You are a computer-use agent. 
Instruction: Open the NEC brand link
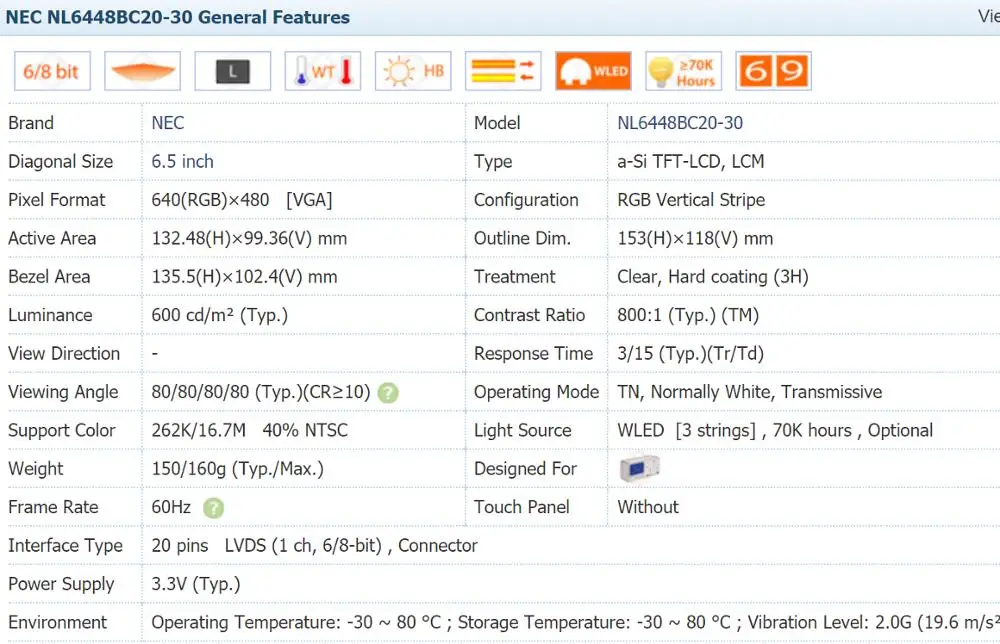tap(168, 123)
